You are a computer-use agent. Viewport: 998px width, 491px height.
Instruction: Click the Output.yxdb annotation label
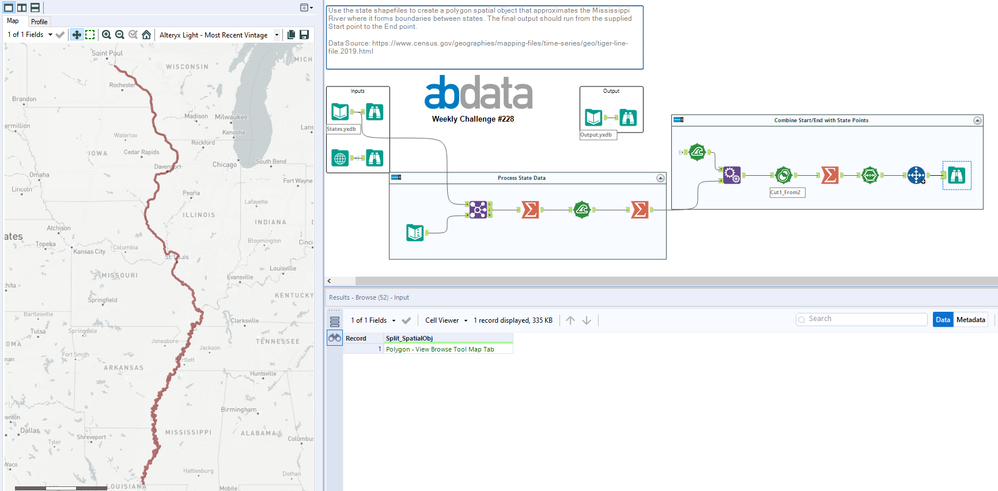(x=599, y=135)
